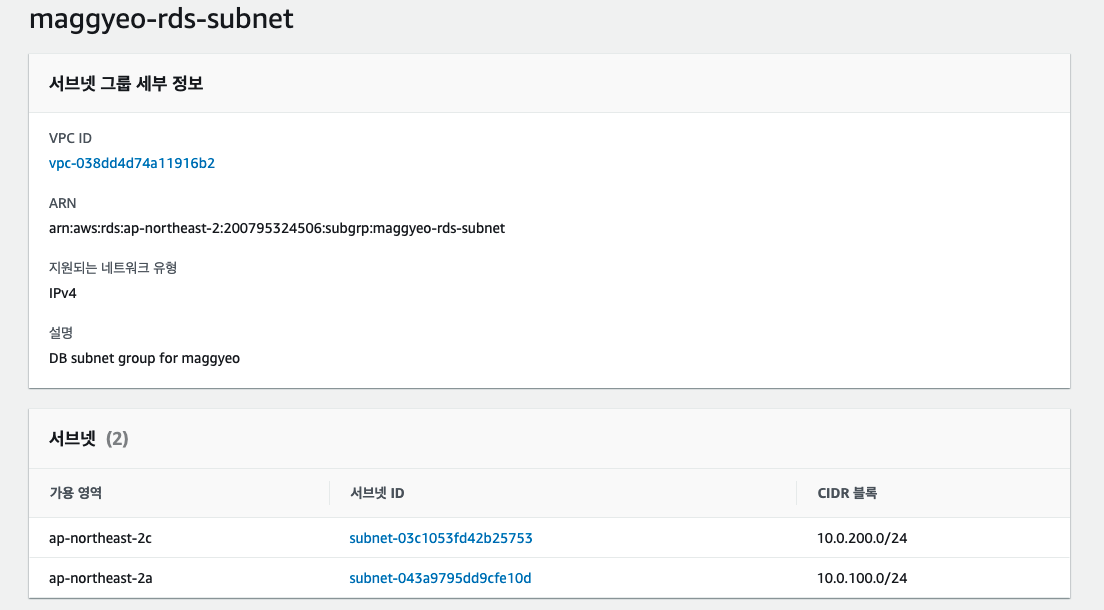Screen dimensions: 1104x610
Task: Click the 서브넷 ID column header
Action: click(x=377, y=493)
